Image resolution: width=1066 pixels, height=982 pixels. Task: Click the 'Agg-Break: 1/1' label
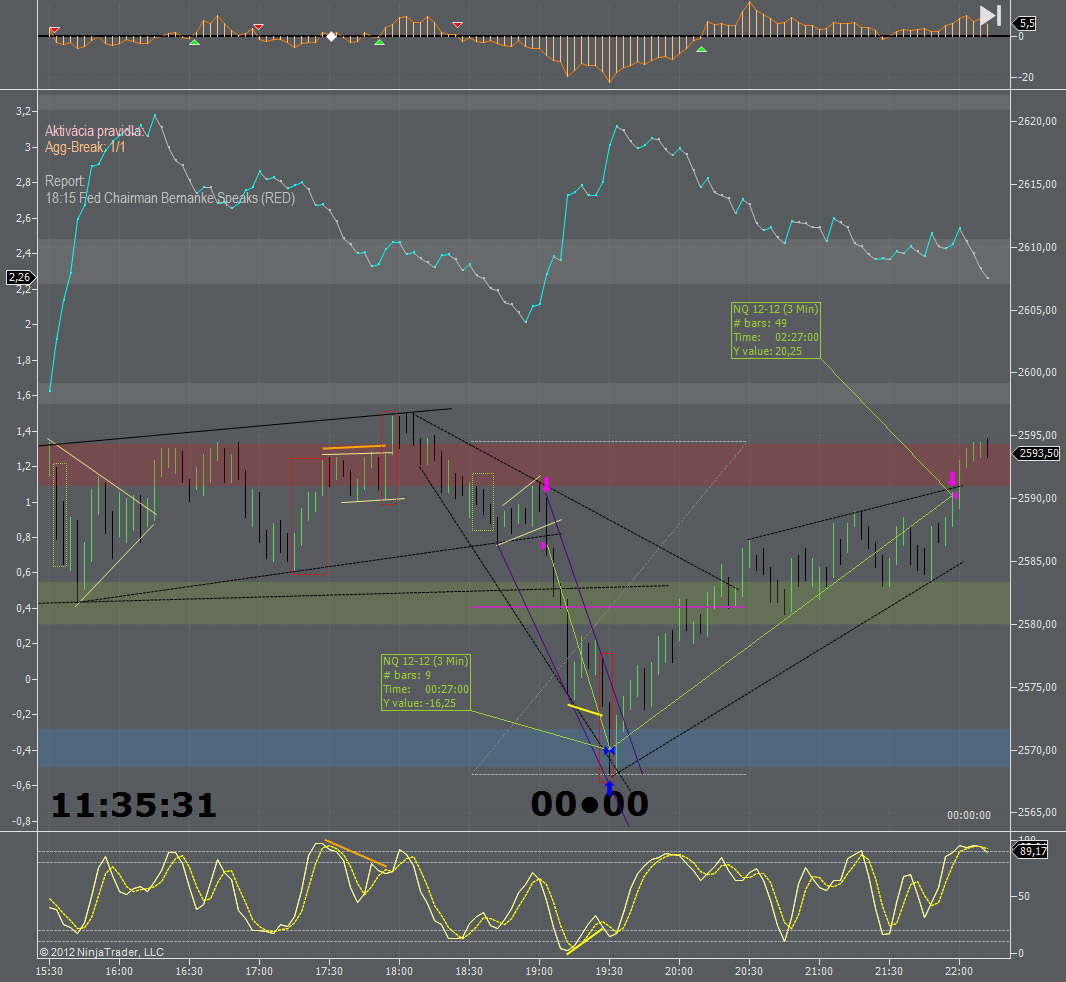(x=85, y=148)
